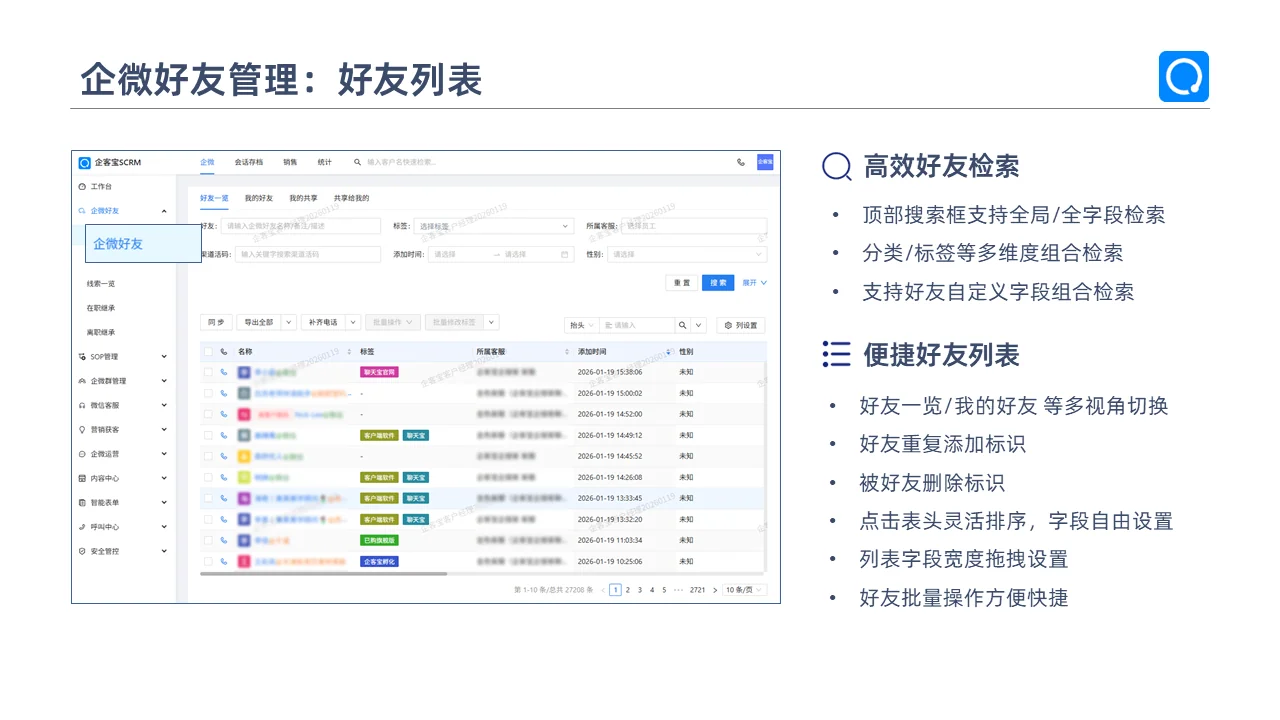
Task: Go to next page arrow in pagination
Action: (x=716, y=590)
